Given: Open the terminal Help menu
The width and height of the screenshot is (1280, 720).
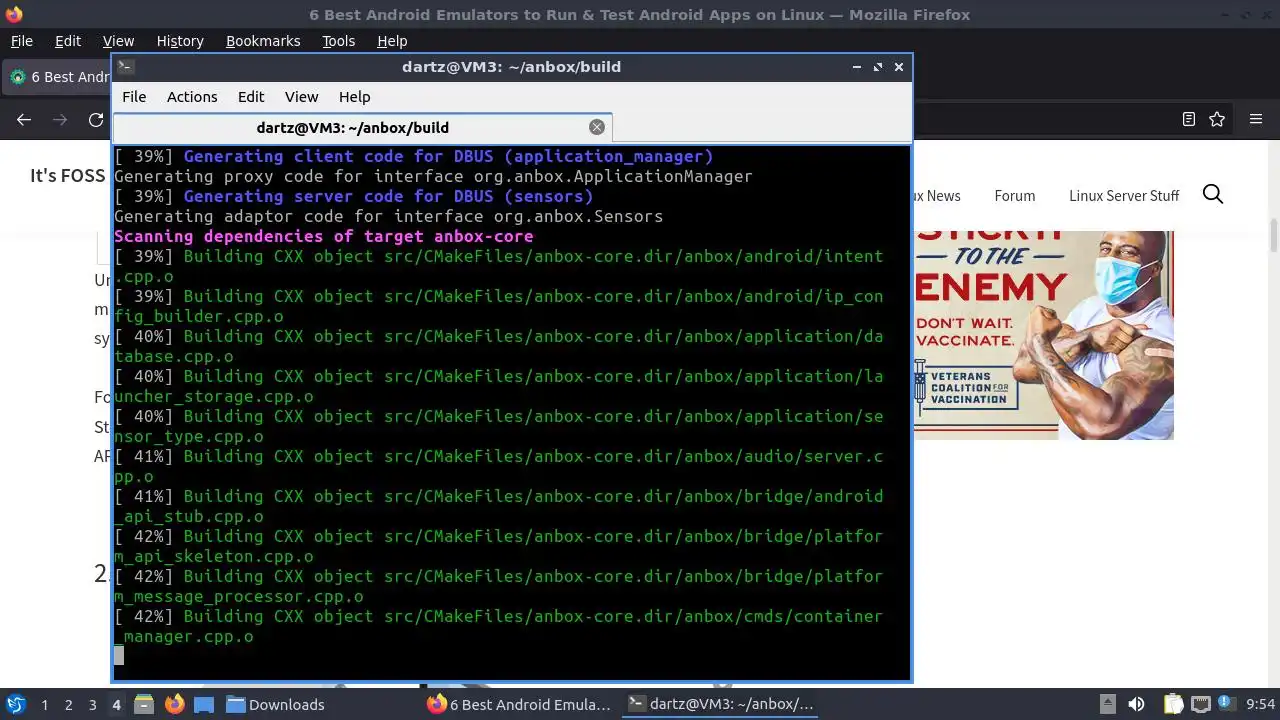Looking at the screenshot, I should tap(355, 97).
